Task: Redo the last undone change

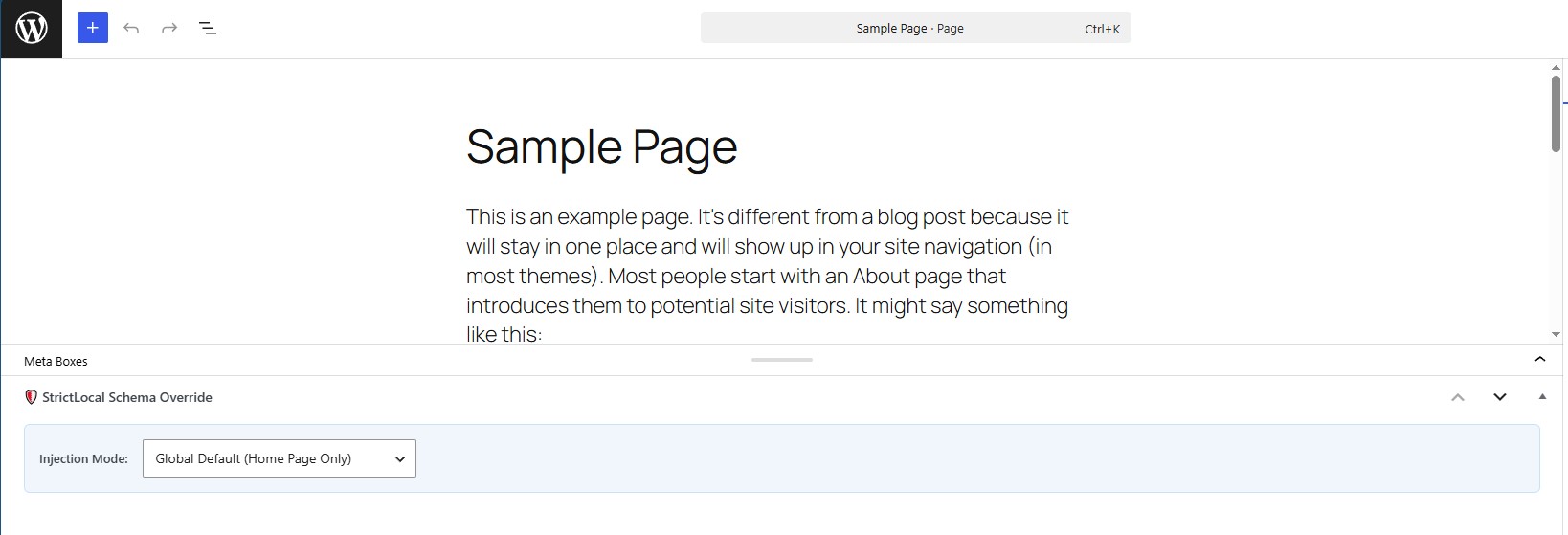Action: point(169,29)
